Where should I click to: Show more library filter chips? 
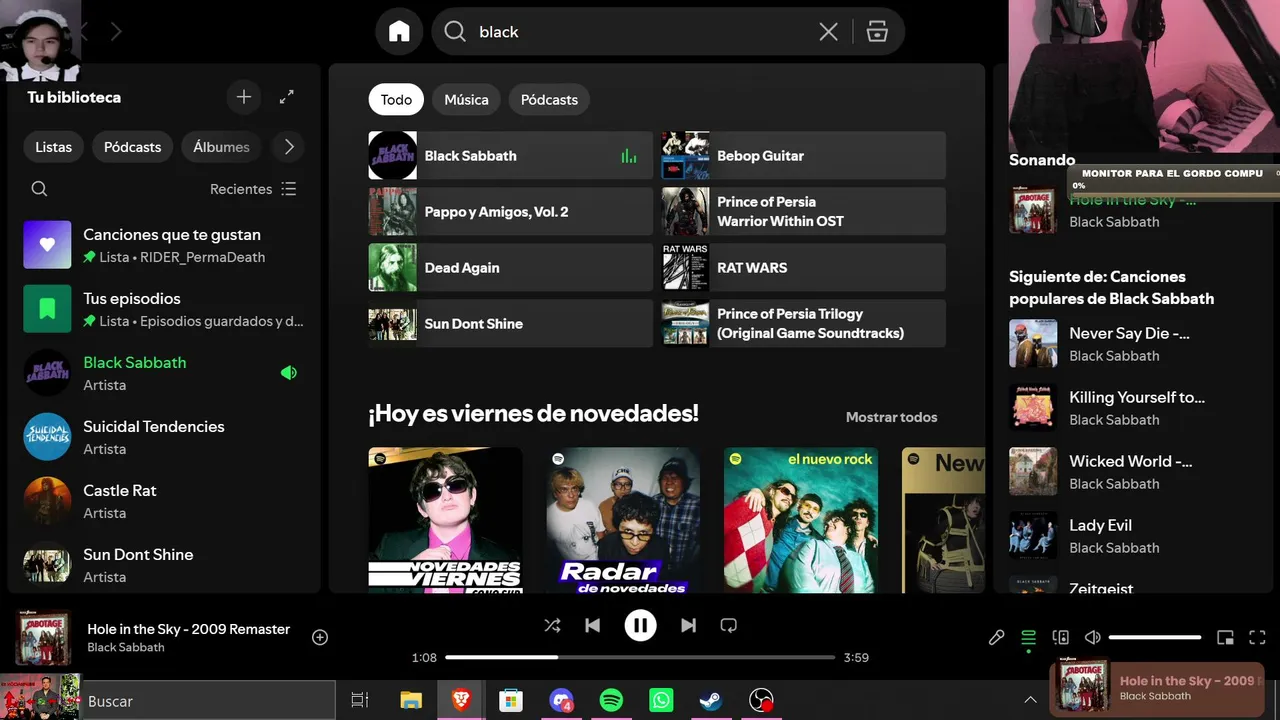[289, 147]
